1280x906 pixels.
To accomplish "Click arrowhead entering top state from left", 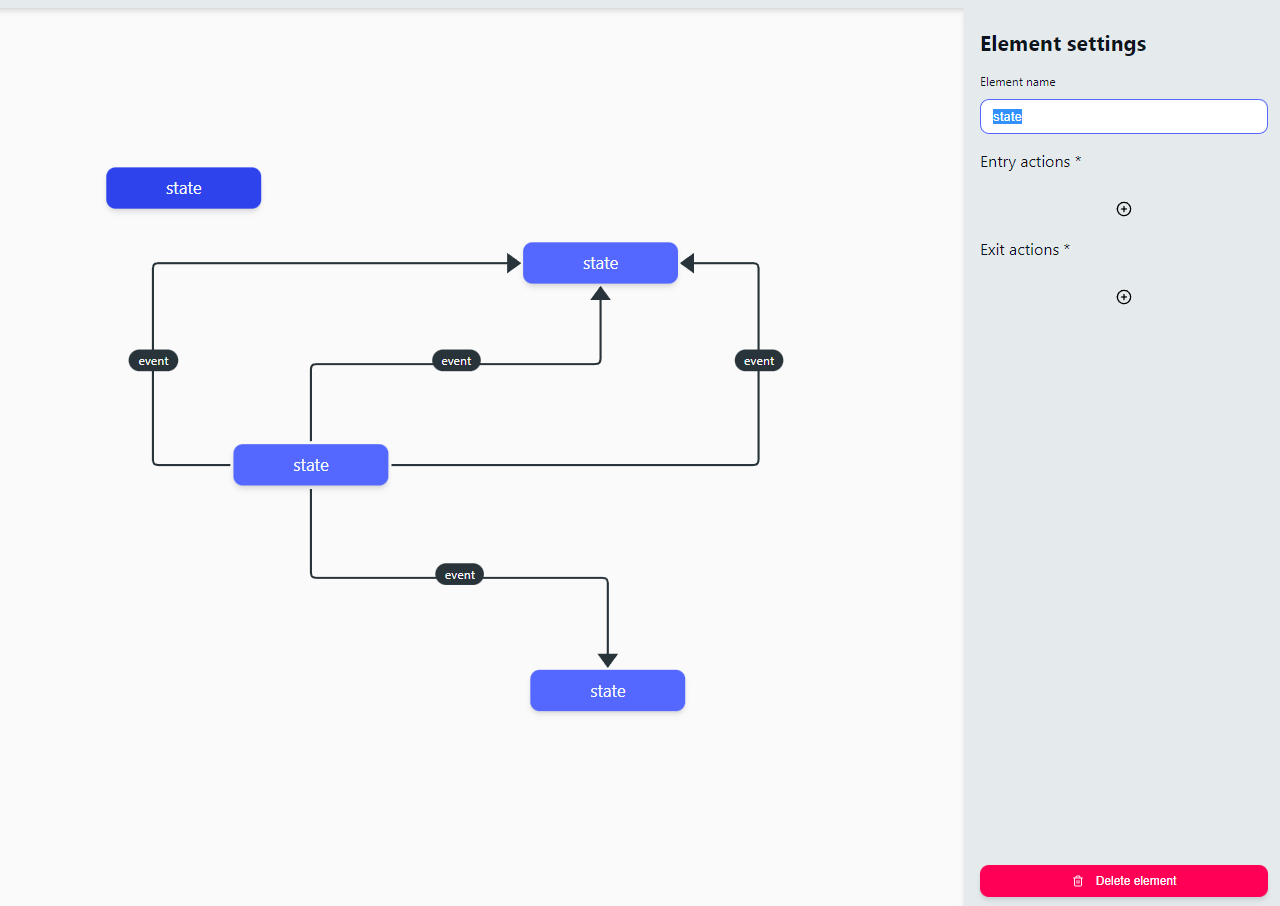I will click(x=514, y=263).
